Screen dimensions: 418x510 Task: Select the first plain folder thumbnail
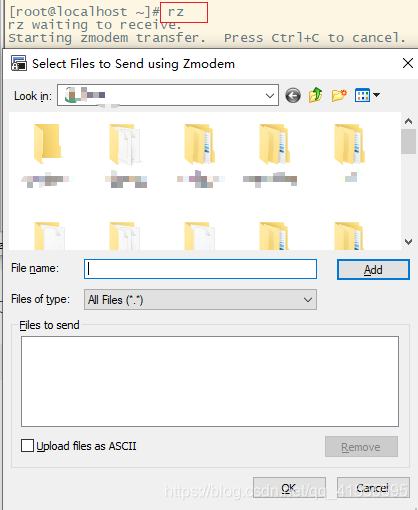(47, 144)
